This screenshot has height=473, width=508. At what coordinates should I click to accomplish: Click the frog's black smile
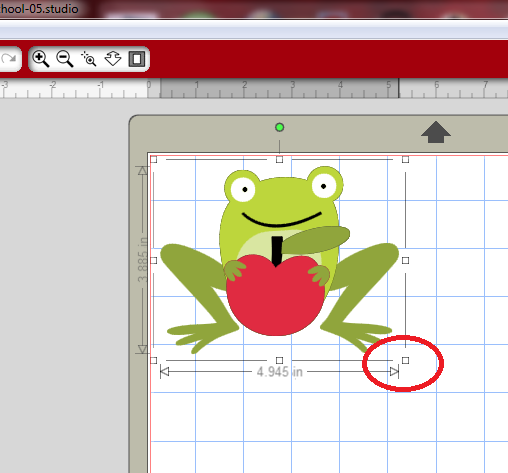click(282, 220)
